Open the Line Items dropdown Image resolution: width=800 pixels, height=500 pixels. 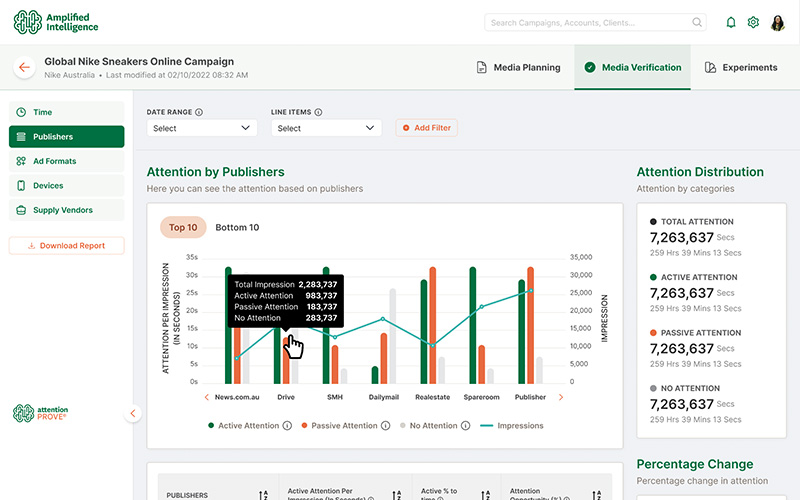[326, 128]
